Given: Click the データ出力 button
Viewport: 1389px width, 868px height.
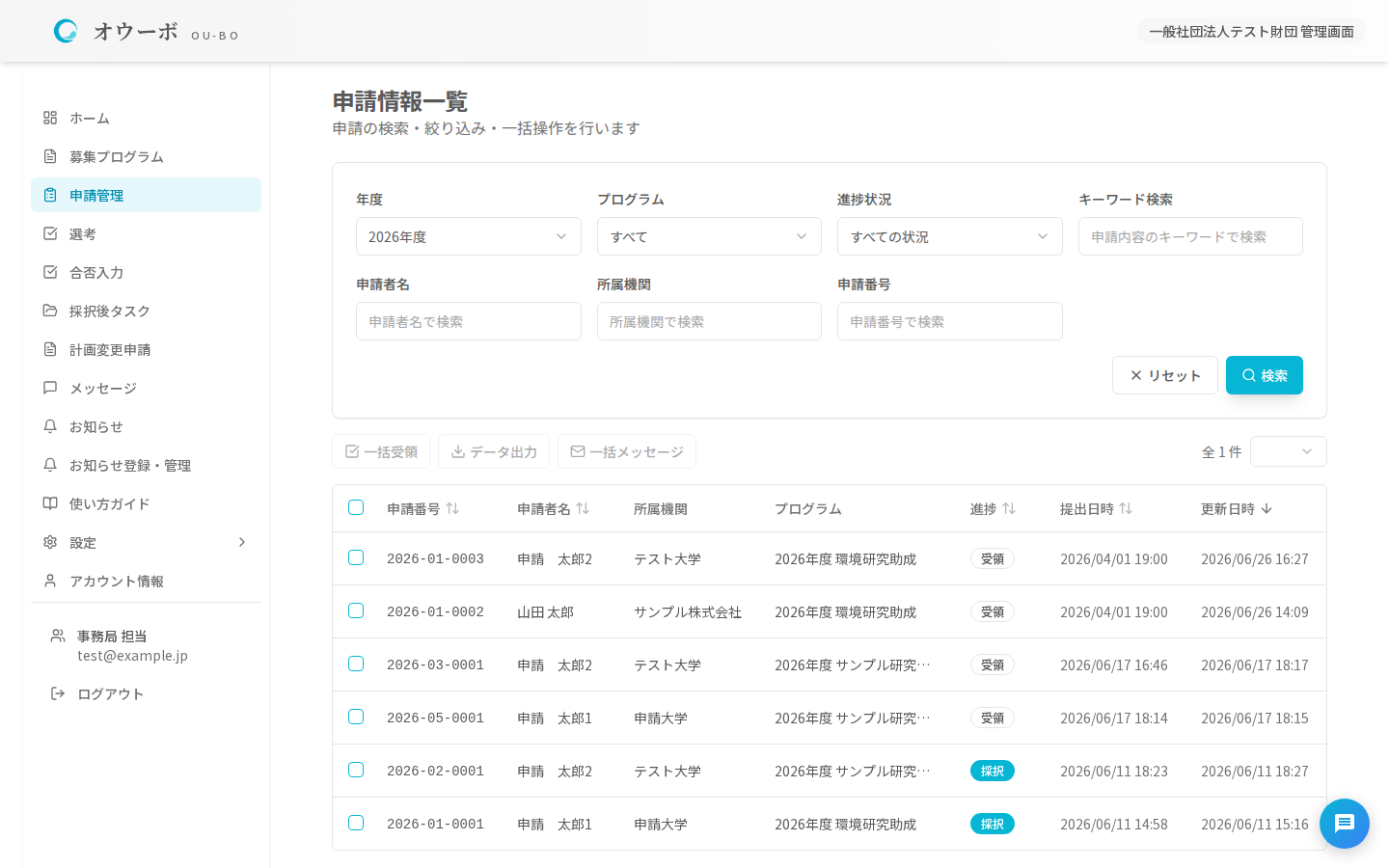Looking at the screenshot, I should (494, 451).
